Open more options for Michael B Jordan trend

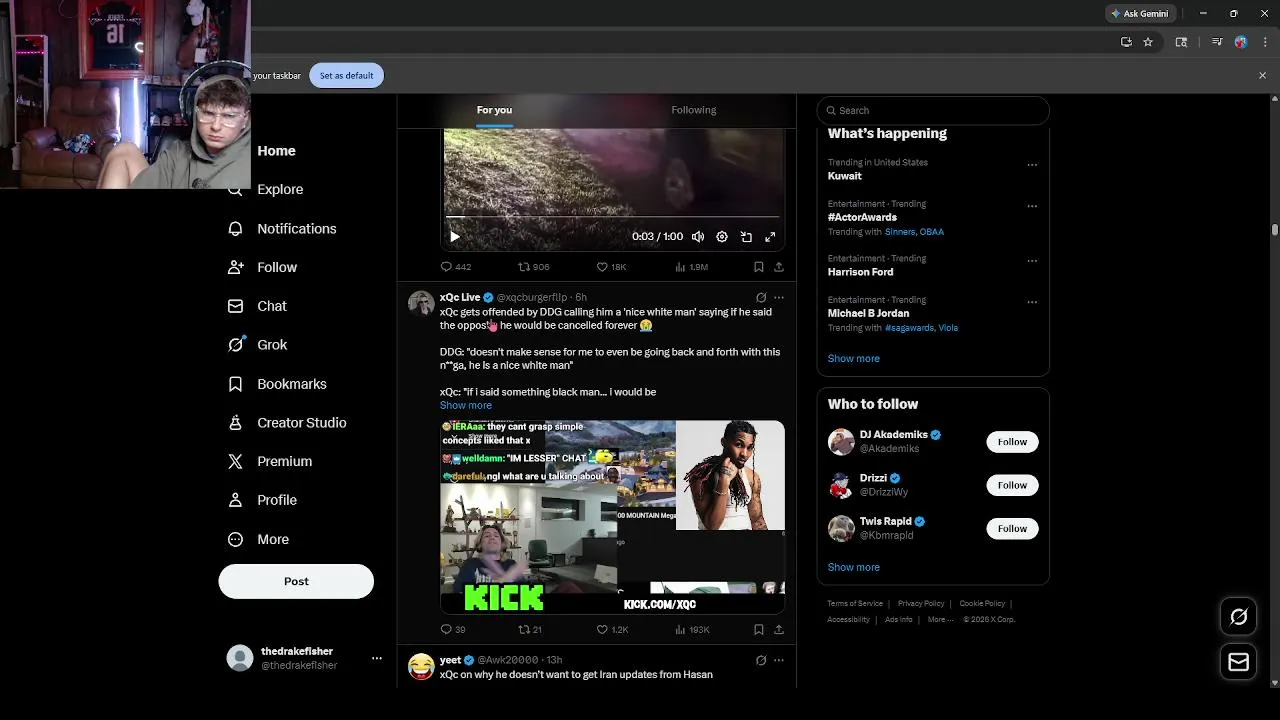click(1032, 302)
